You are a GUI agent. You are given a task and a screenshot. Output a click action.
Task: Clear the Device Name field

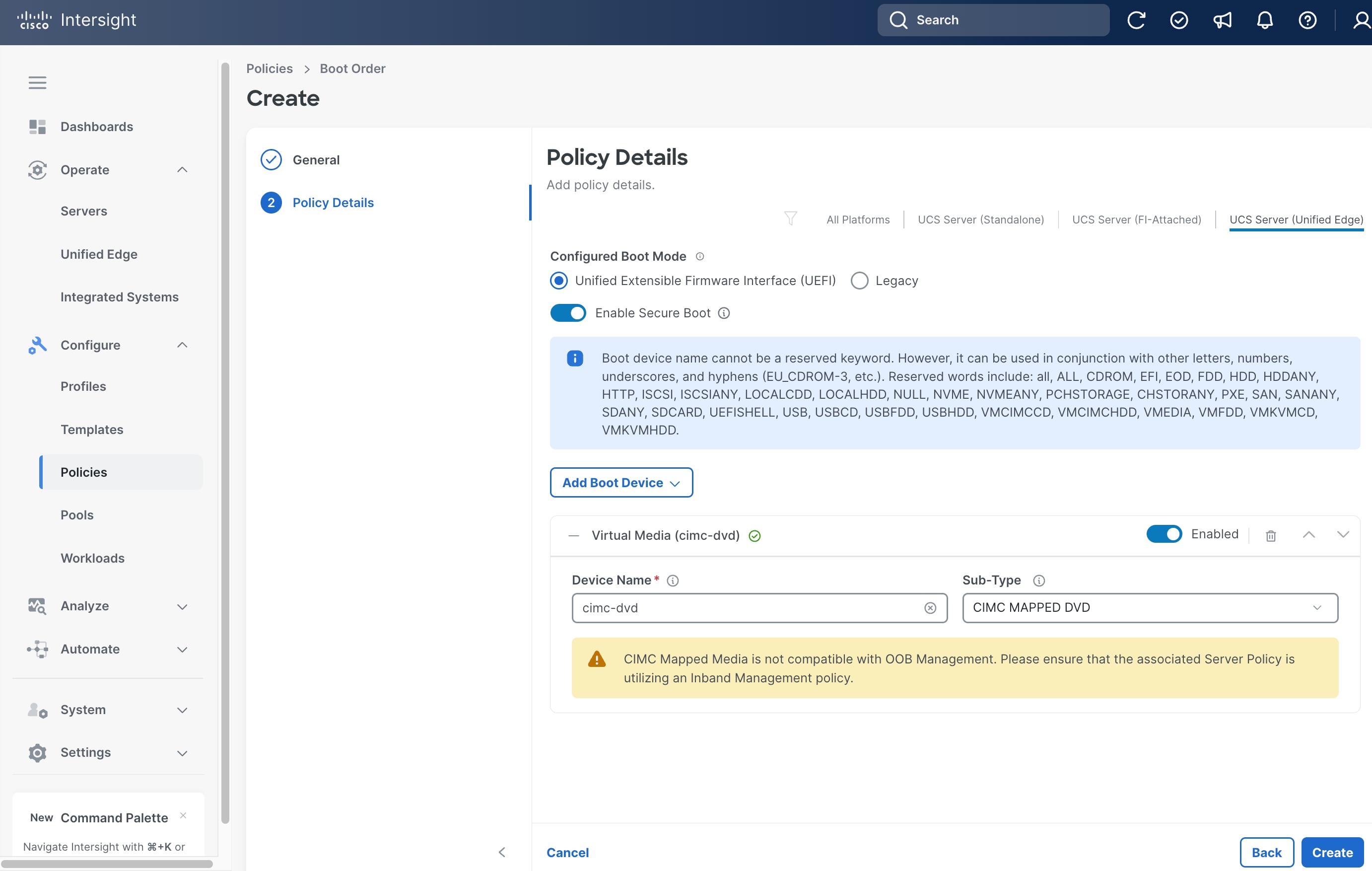tap(930, 608)
